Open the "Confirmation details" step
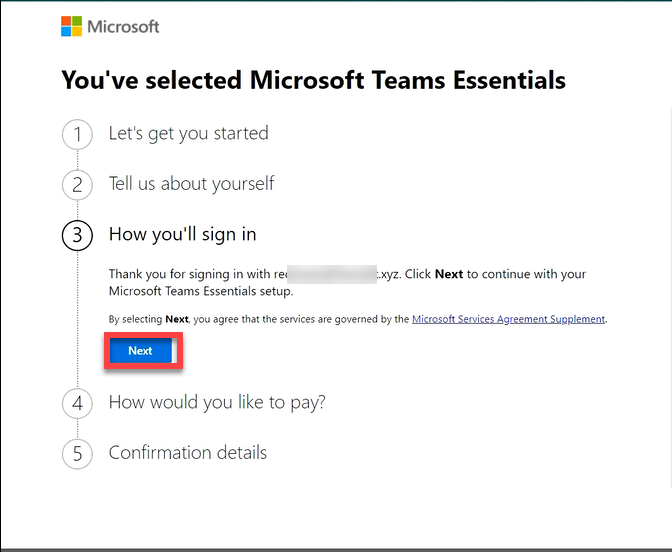 [x=188, y=453]
